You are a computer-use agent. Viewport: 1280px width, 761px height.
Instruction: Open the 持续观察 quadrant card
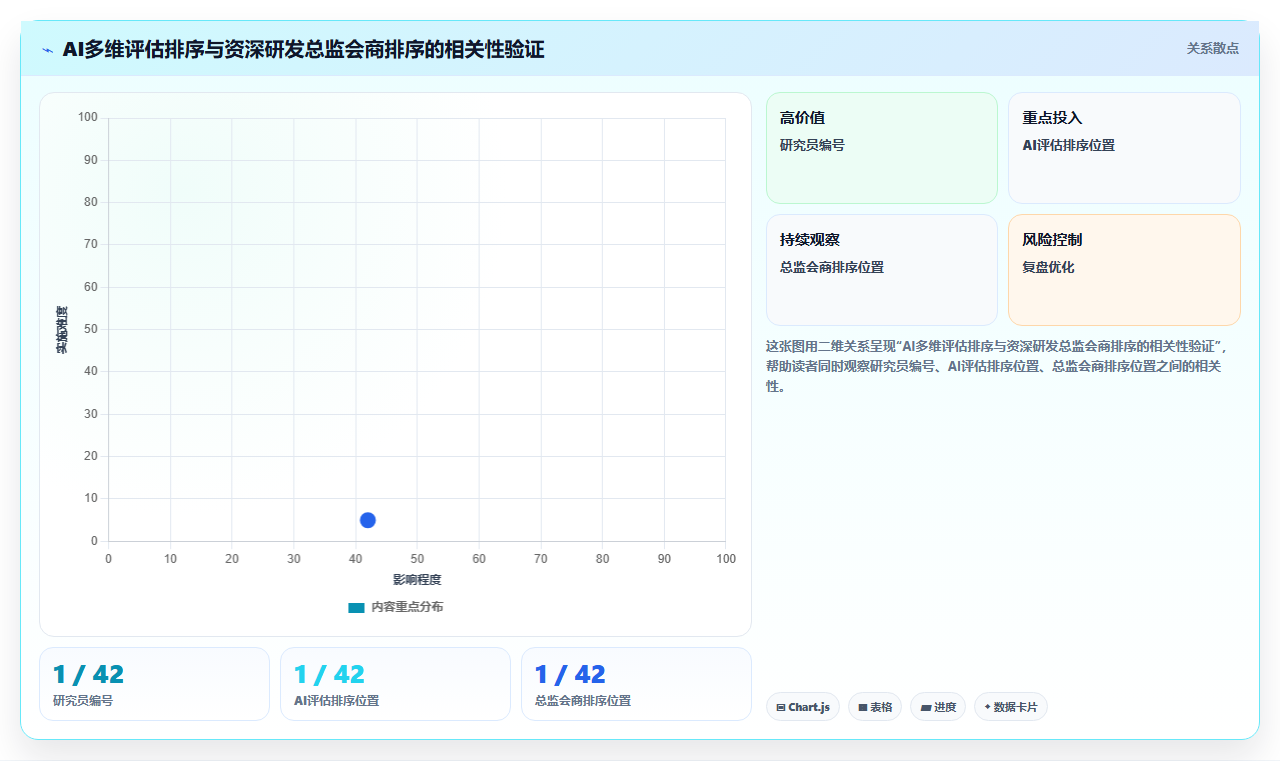(882, 270)
